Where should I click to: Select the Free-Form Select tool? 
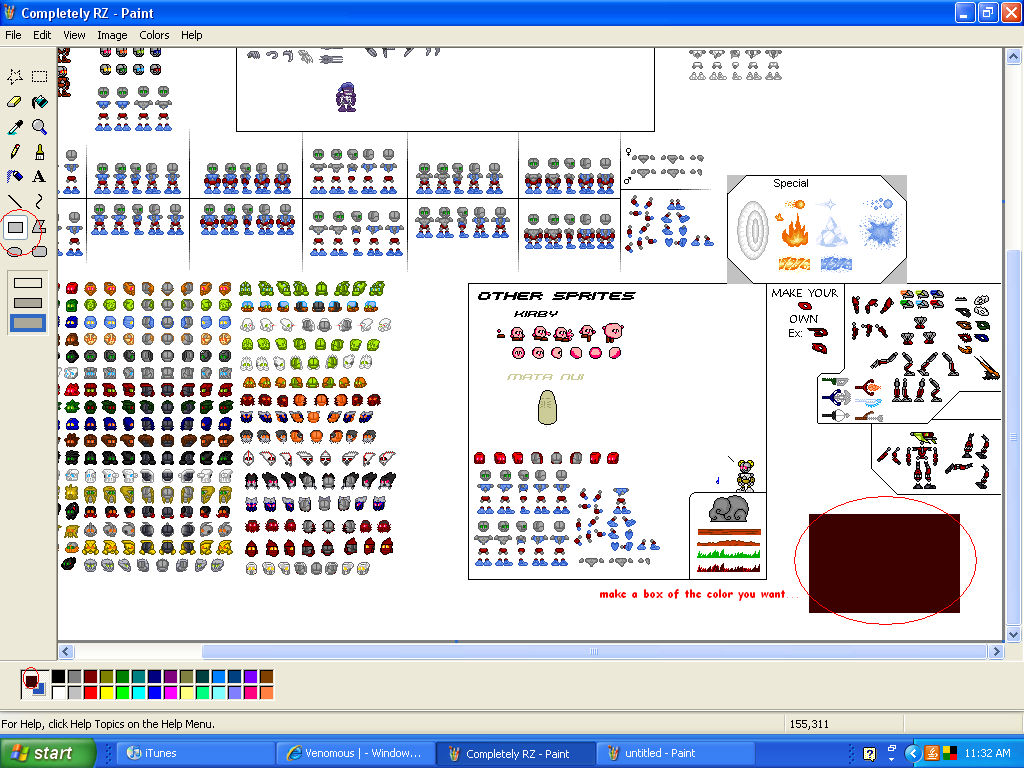click(15, 76)
